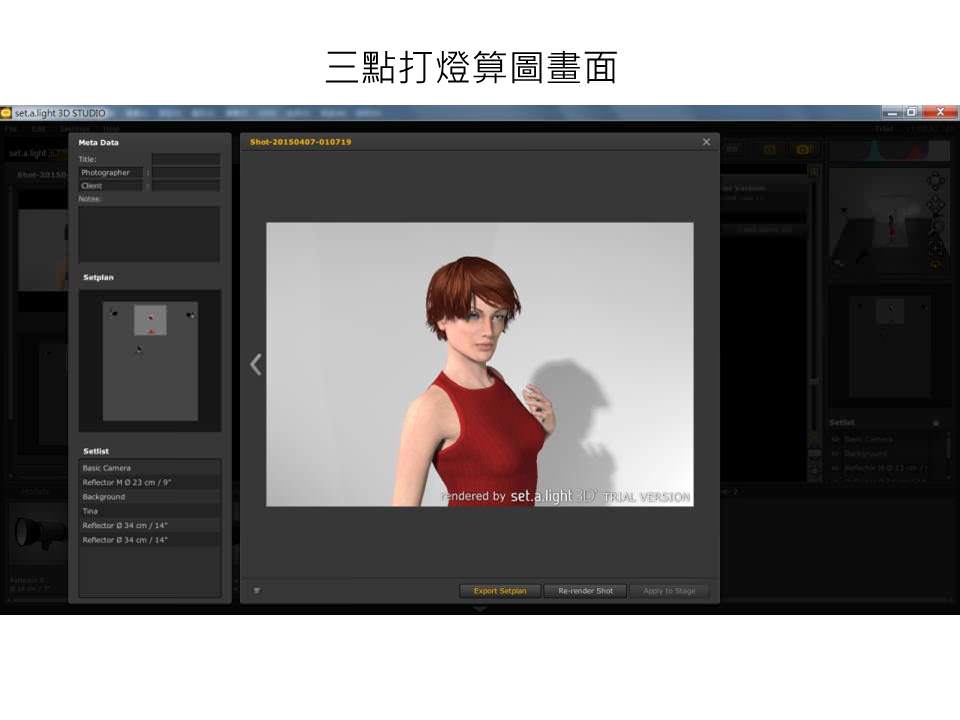Select Background item in the Setlist
960x720 pixels.
pyautogui.click(x=150, y=497)
